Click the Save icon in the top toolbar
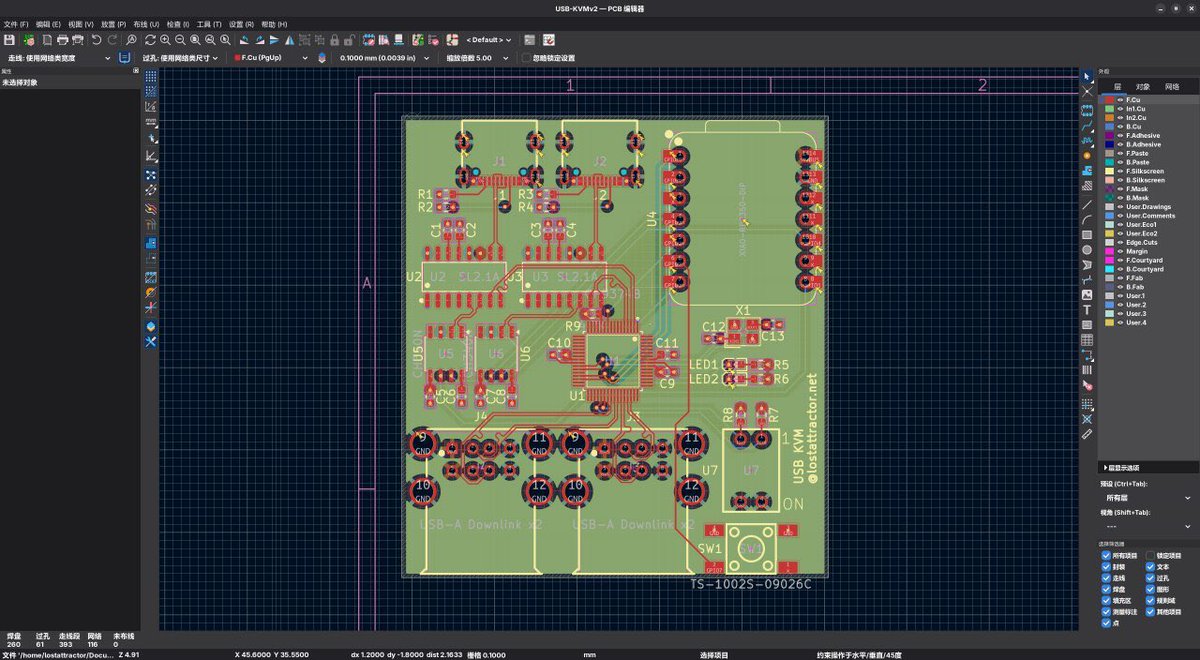The width and height of the screenshot is (1200, 660). coord(8,40)
